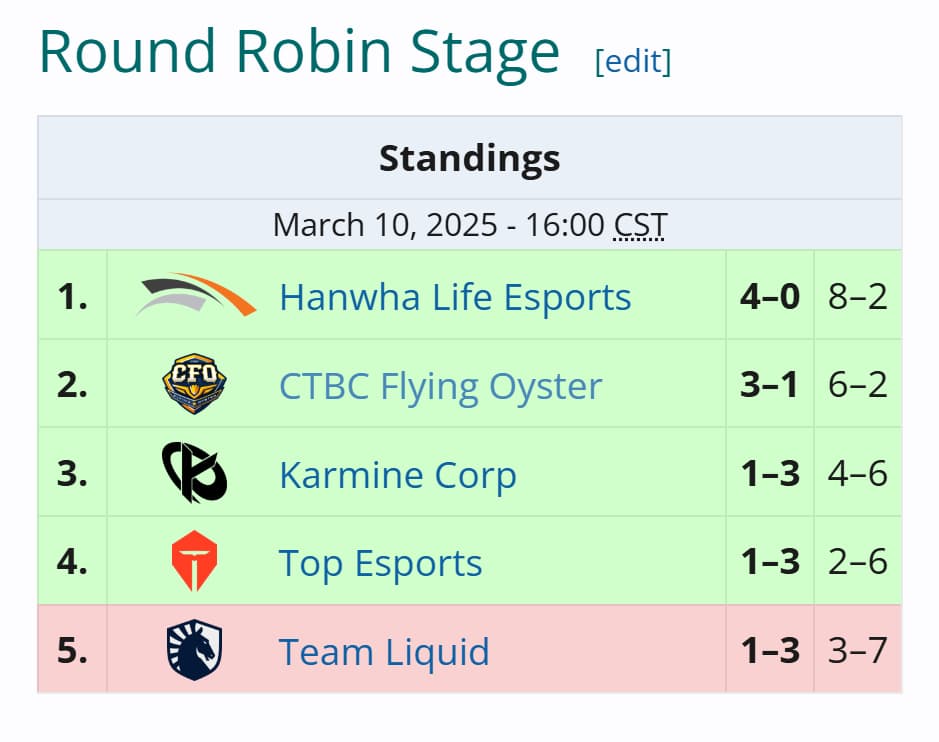
Task: Open the Top Esports team link
Action: tap(380, 563)
